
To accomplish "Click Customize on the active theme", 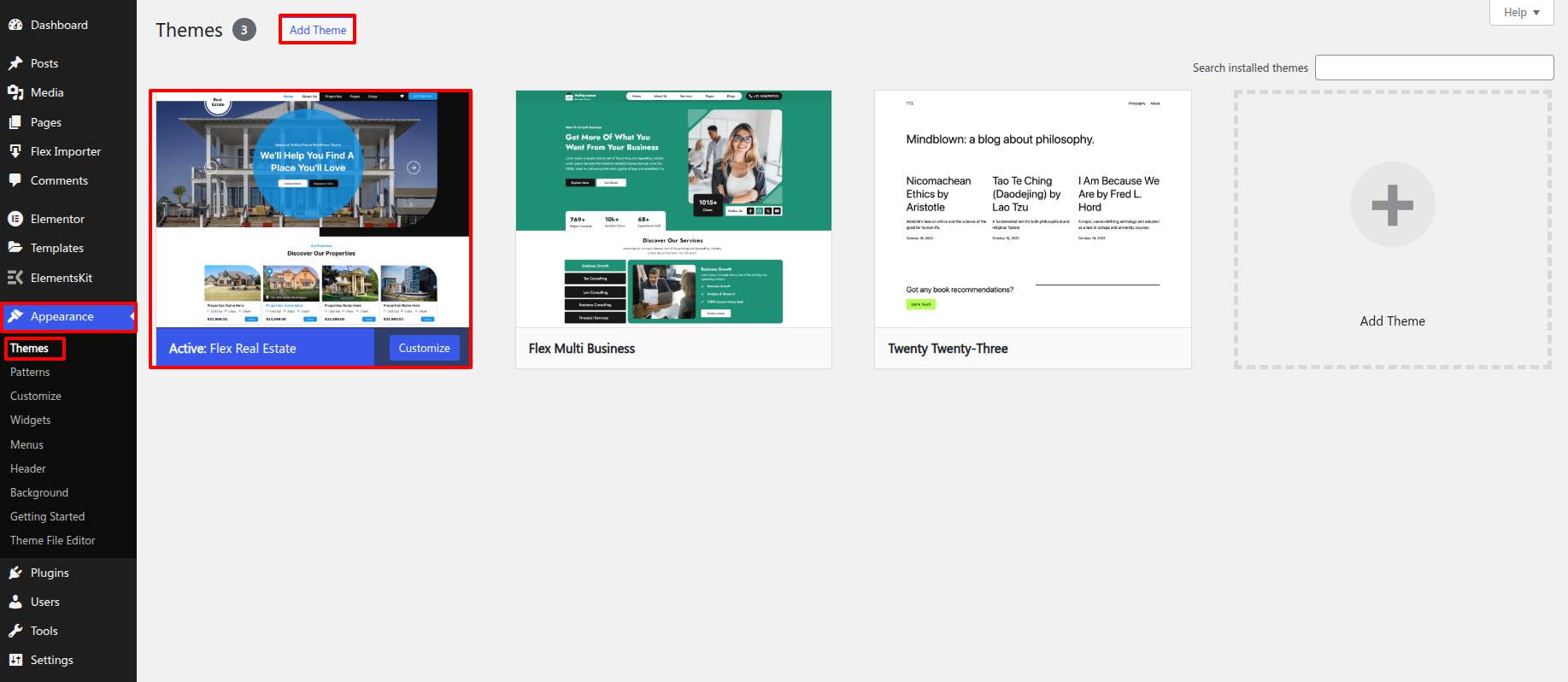I will (424, 348).
